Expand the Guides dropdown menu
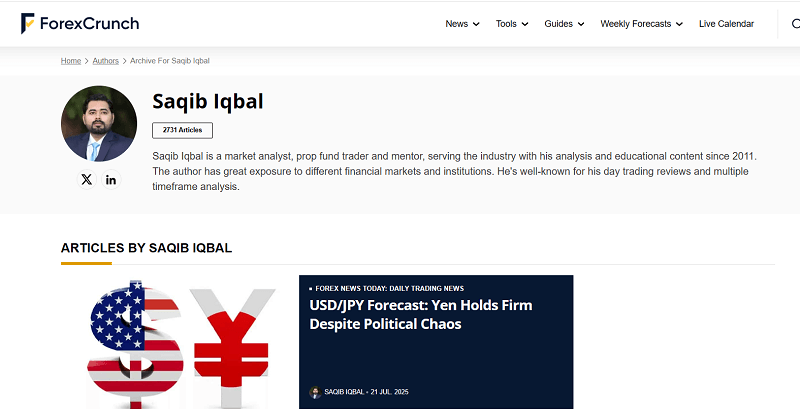The image size is (800, 413). (x=564, y=23)
